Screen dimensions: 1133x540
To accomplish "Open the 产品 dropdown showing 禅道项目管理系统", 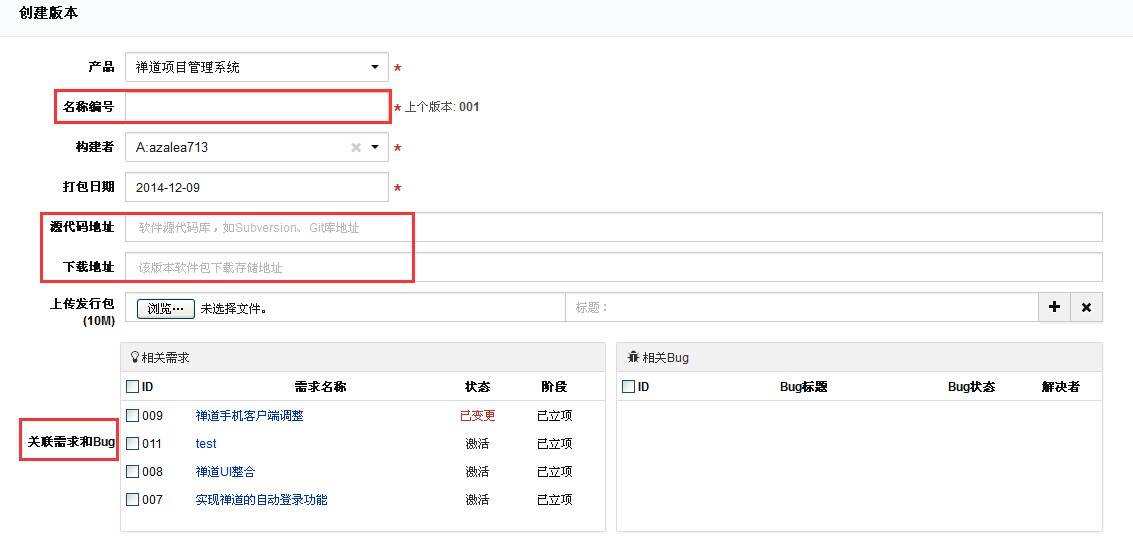I will [x=256, y=68].
